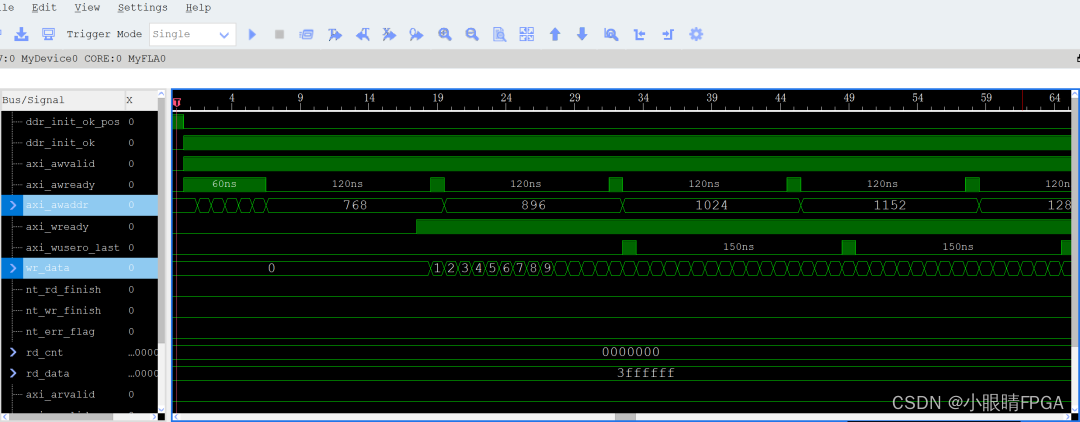Viewport: 1080px width, 422px height.
Task: Click the go to next edge icon
Action: click(x=667, y=34)
